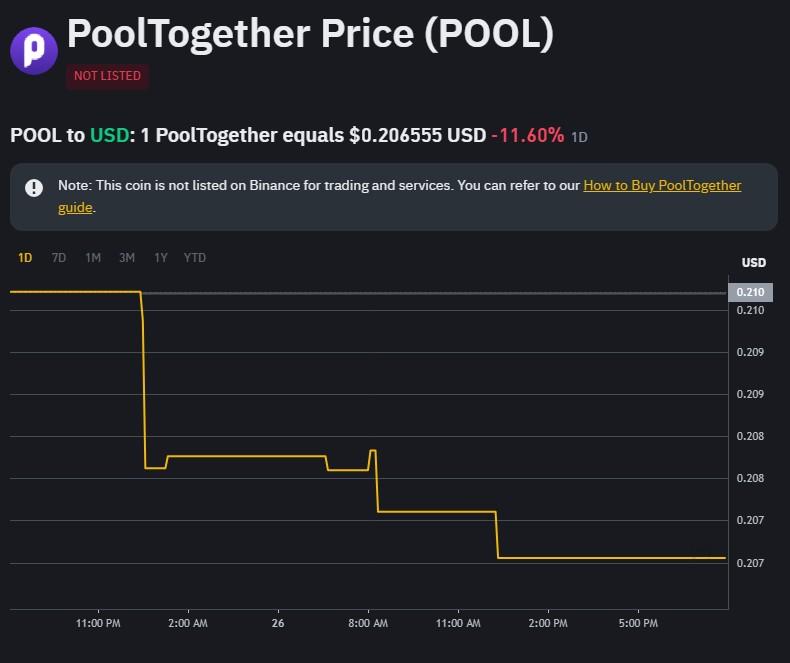Select the 1Y timeframe tab

coord(161,258)
